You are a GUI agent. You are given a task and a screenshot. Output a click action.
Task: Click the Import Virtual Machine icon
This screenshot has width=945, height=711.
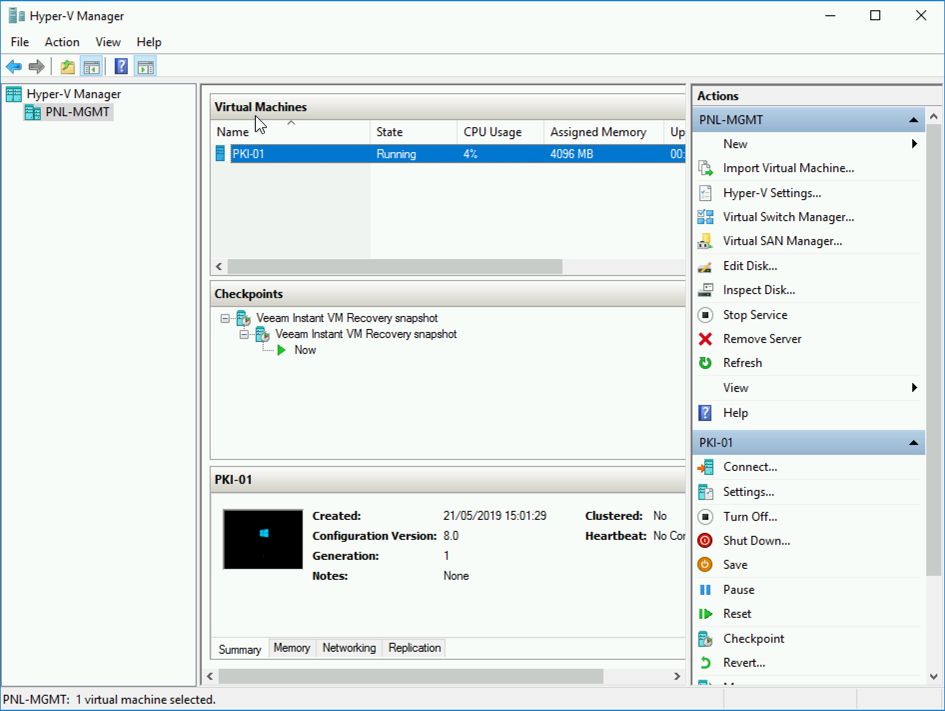click(x=705, y=168)
